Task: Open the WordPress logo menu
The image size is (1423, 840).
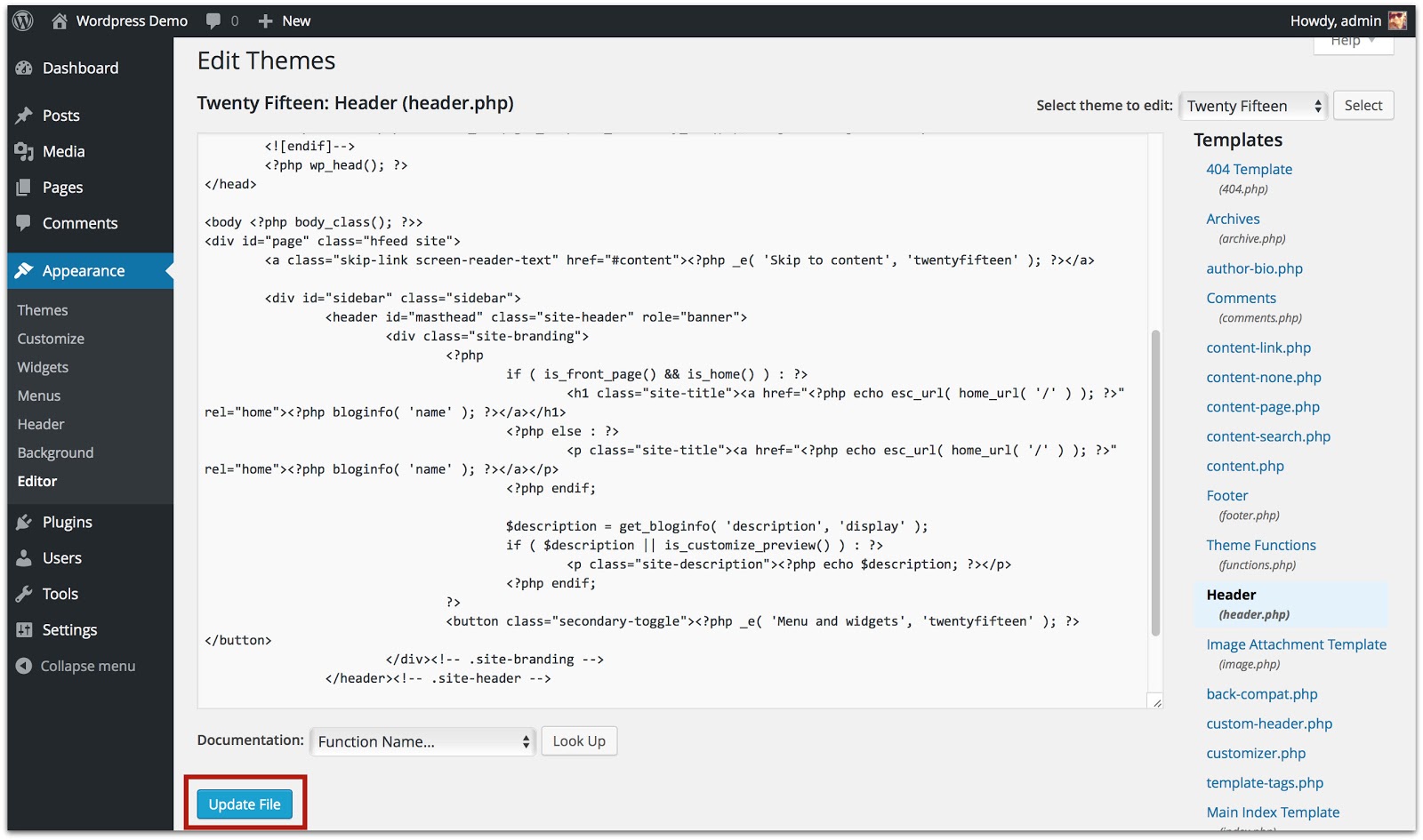Action: [22, 20]
